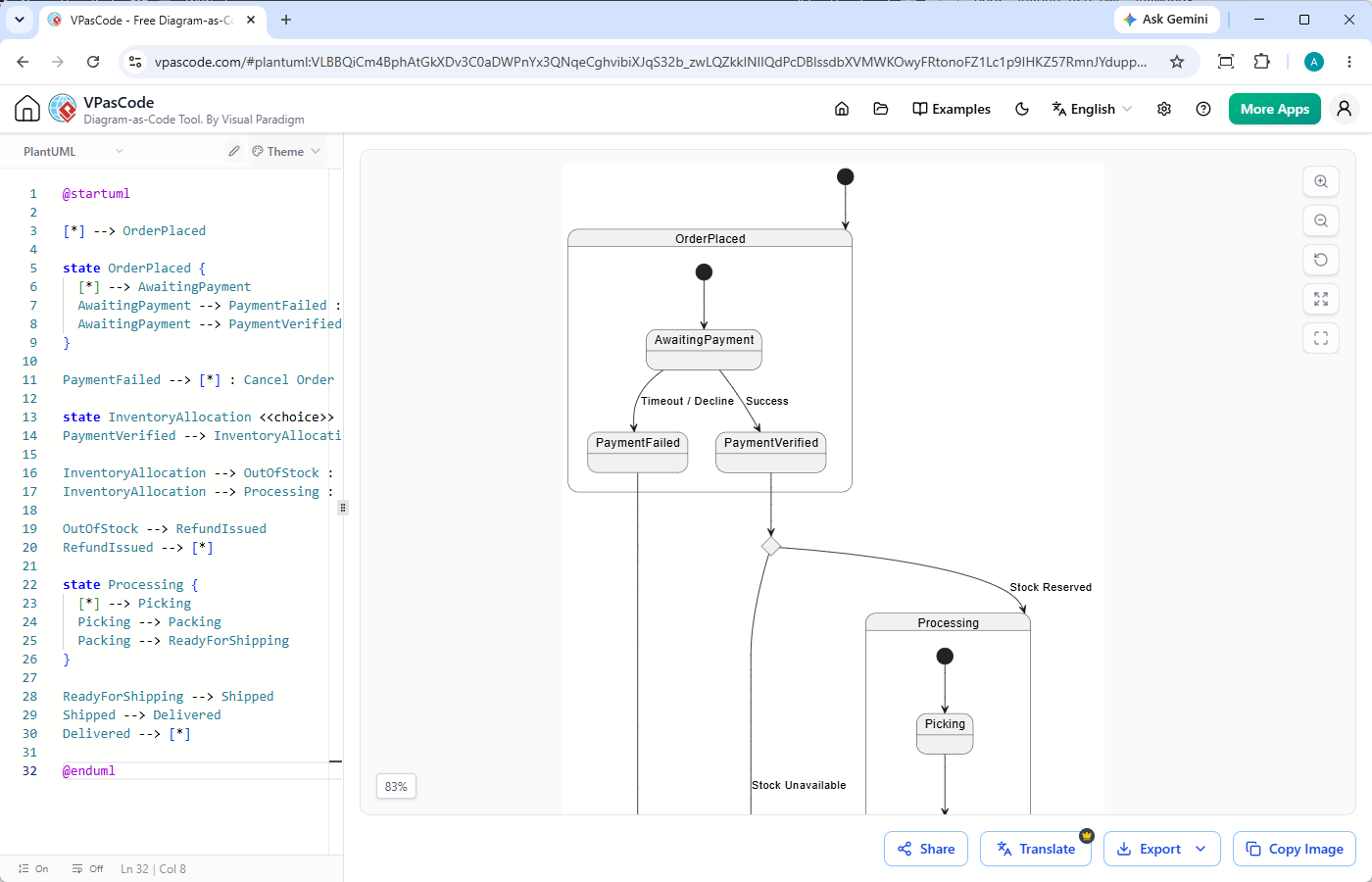Click the 'ReadyForShipping --> Shipped' code line
The height and width of the screenshot is (882, 1372).
[x=169, y=696]
